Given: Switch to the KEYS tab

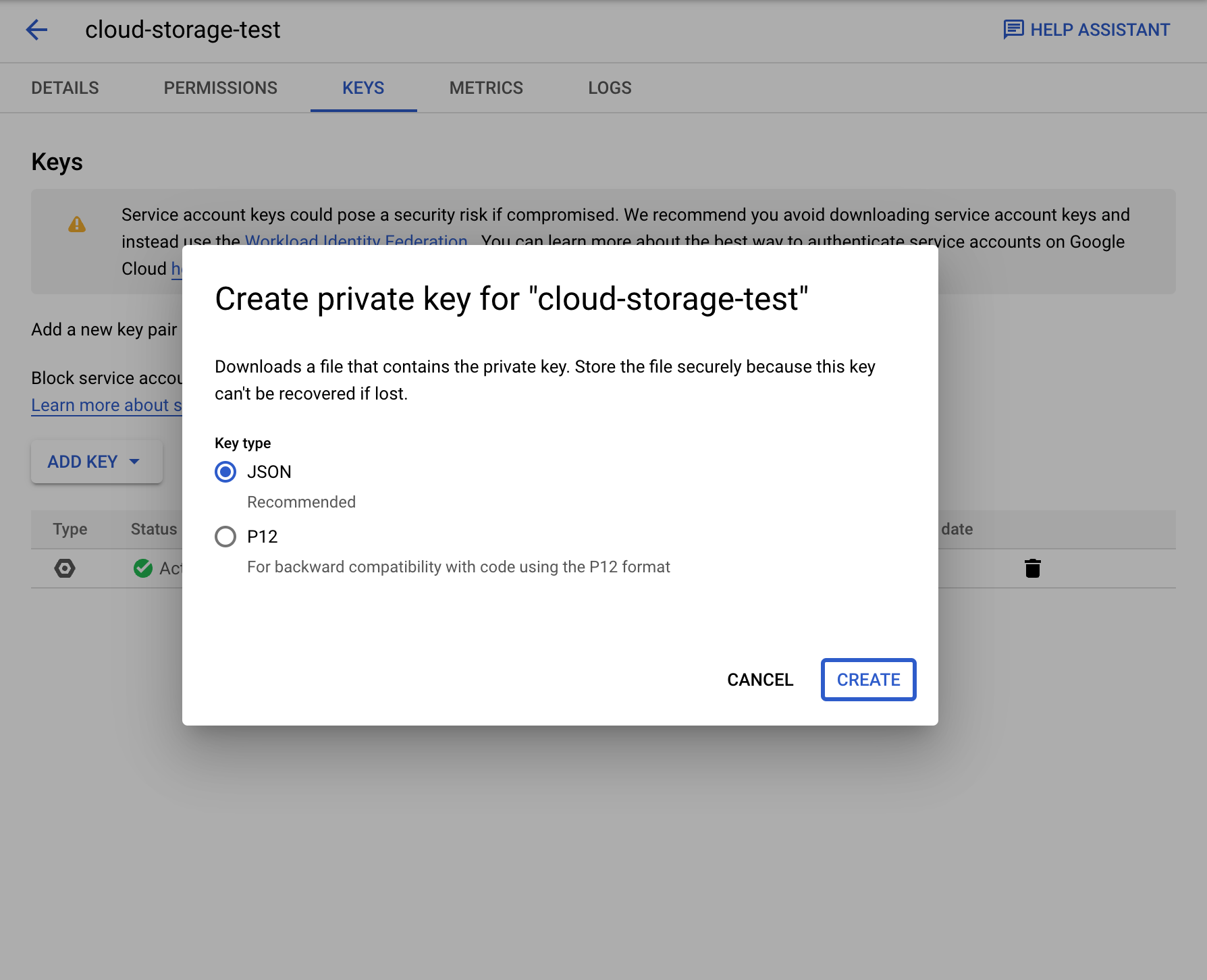Looking at the screenshot, I should tap(363, 88).
